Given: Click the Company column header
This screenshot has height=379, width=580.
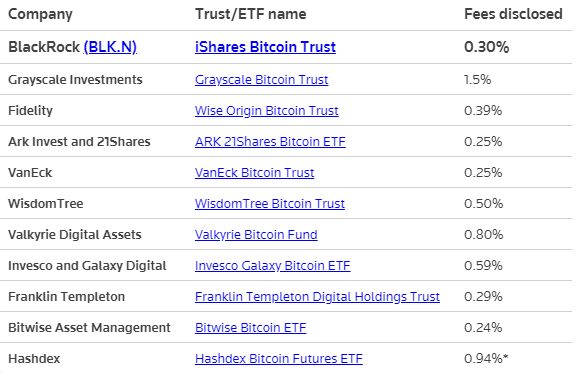Looking at the screenshot, I should [40, 14].
